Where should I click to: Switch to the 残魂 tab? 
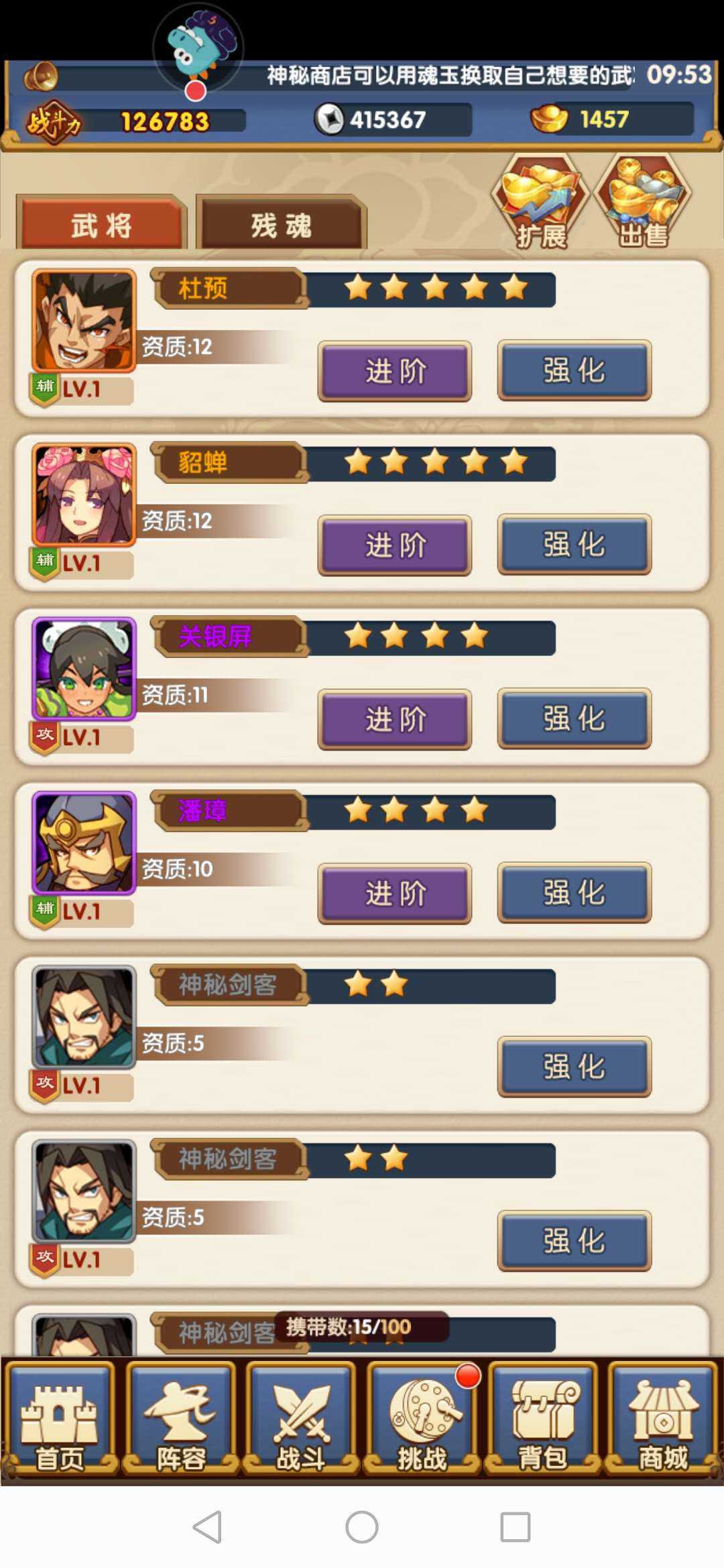[x=281, y=224]
